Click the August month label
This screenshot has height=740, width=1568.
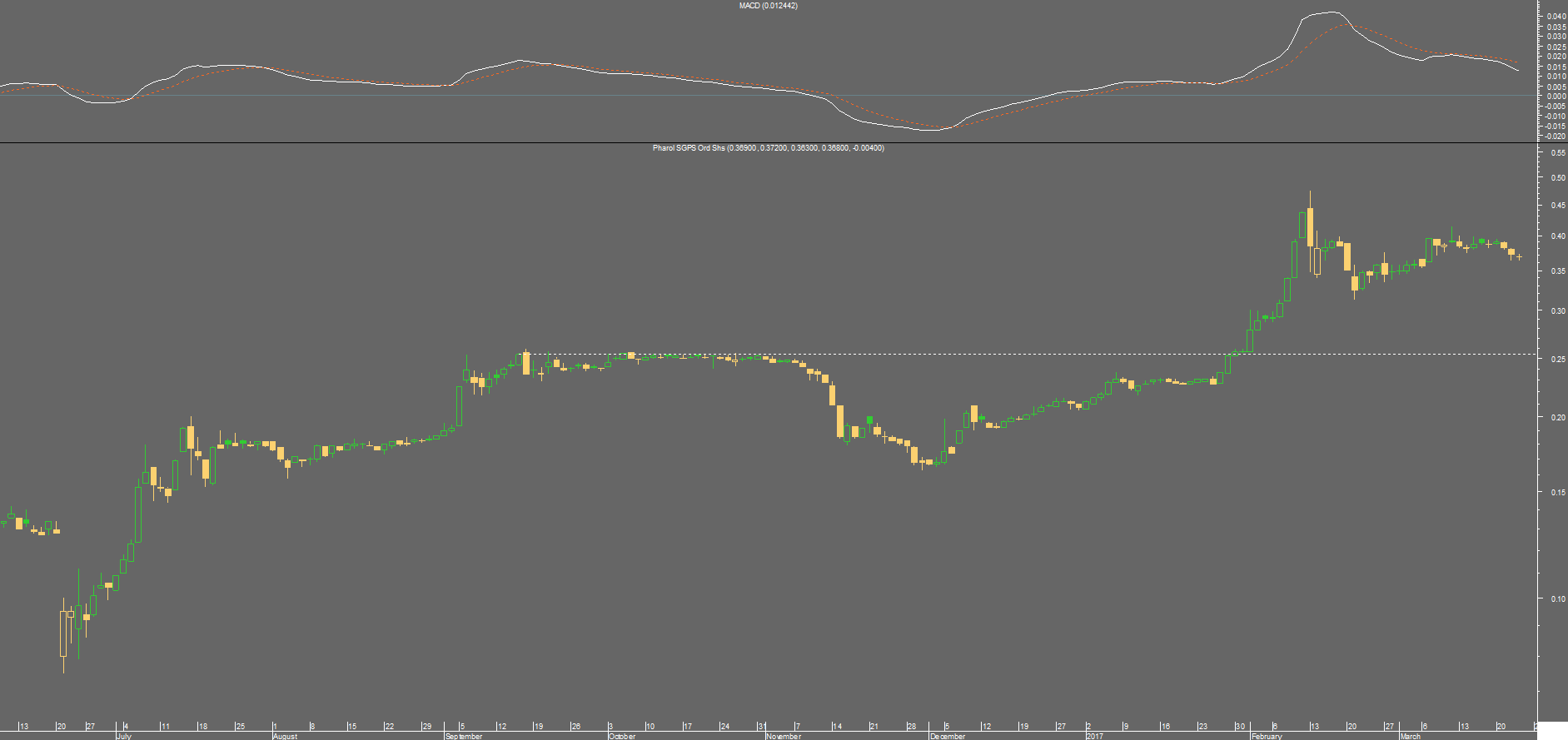(285, 736)
